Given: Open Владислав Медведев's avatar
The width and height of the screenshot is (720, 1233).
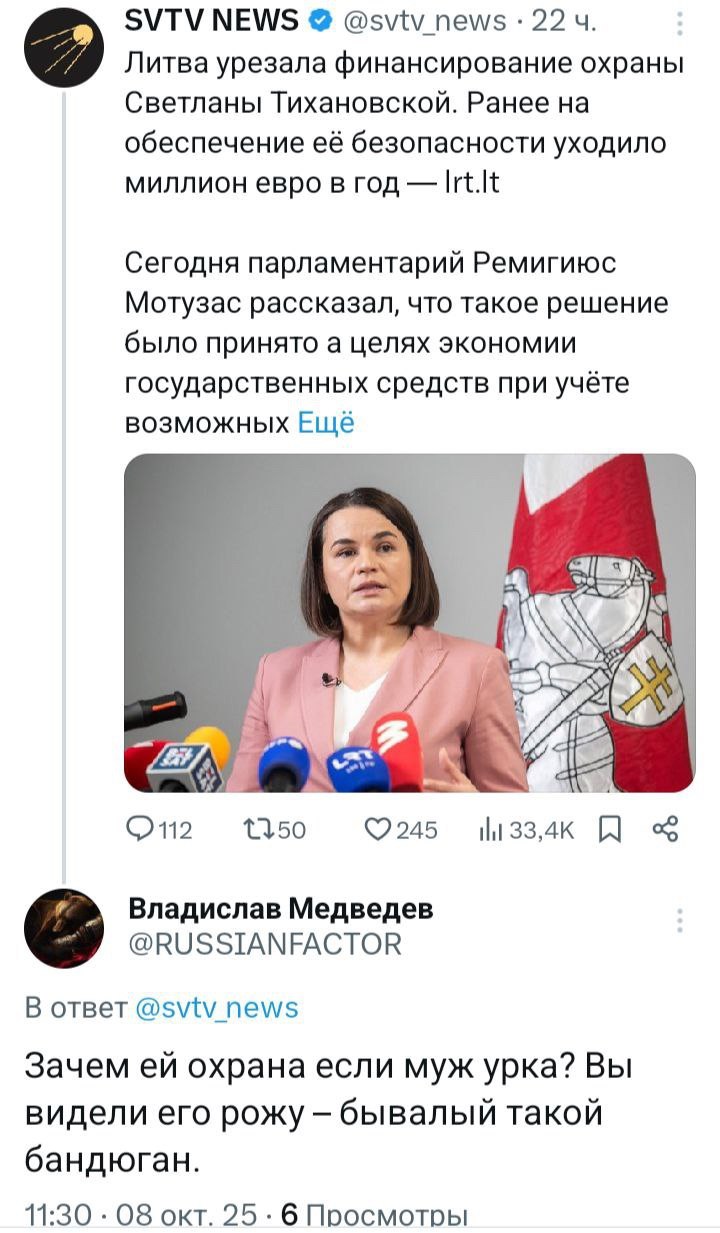Looking at the screenshot, I should (x=64, y=929).
